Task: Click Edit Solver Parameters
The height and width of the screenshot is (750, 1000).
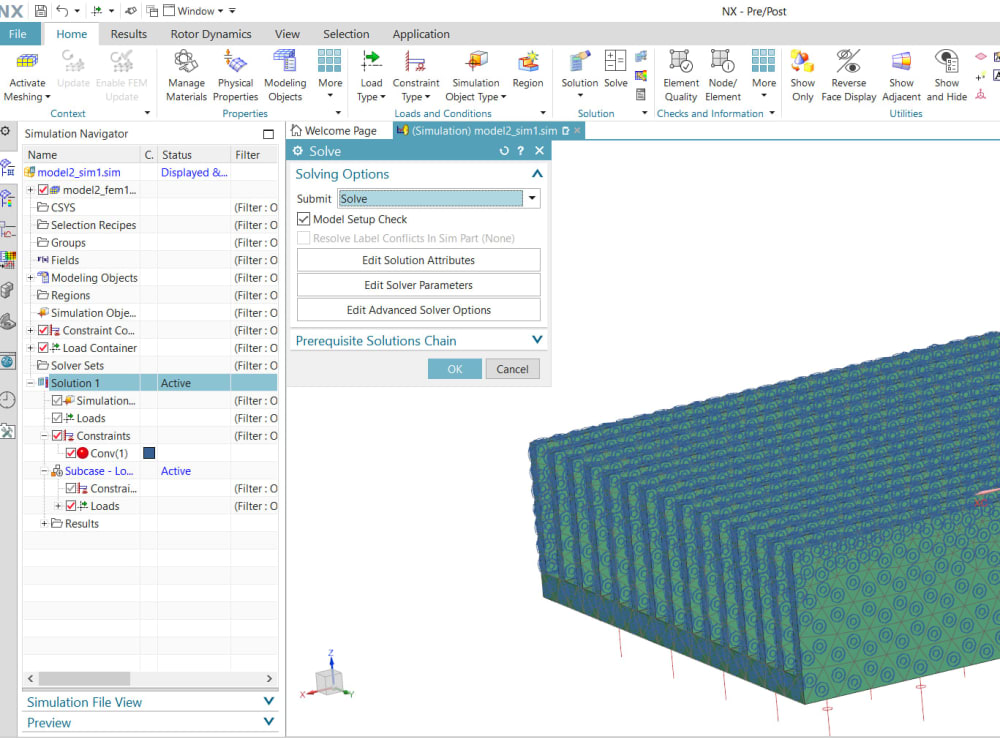Action: click(418, 285)
